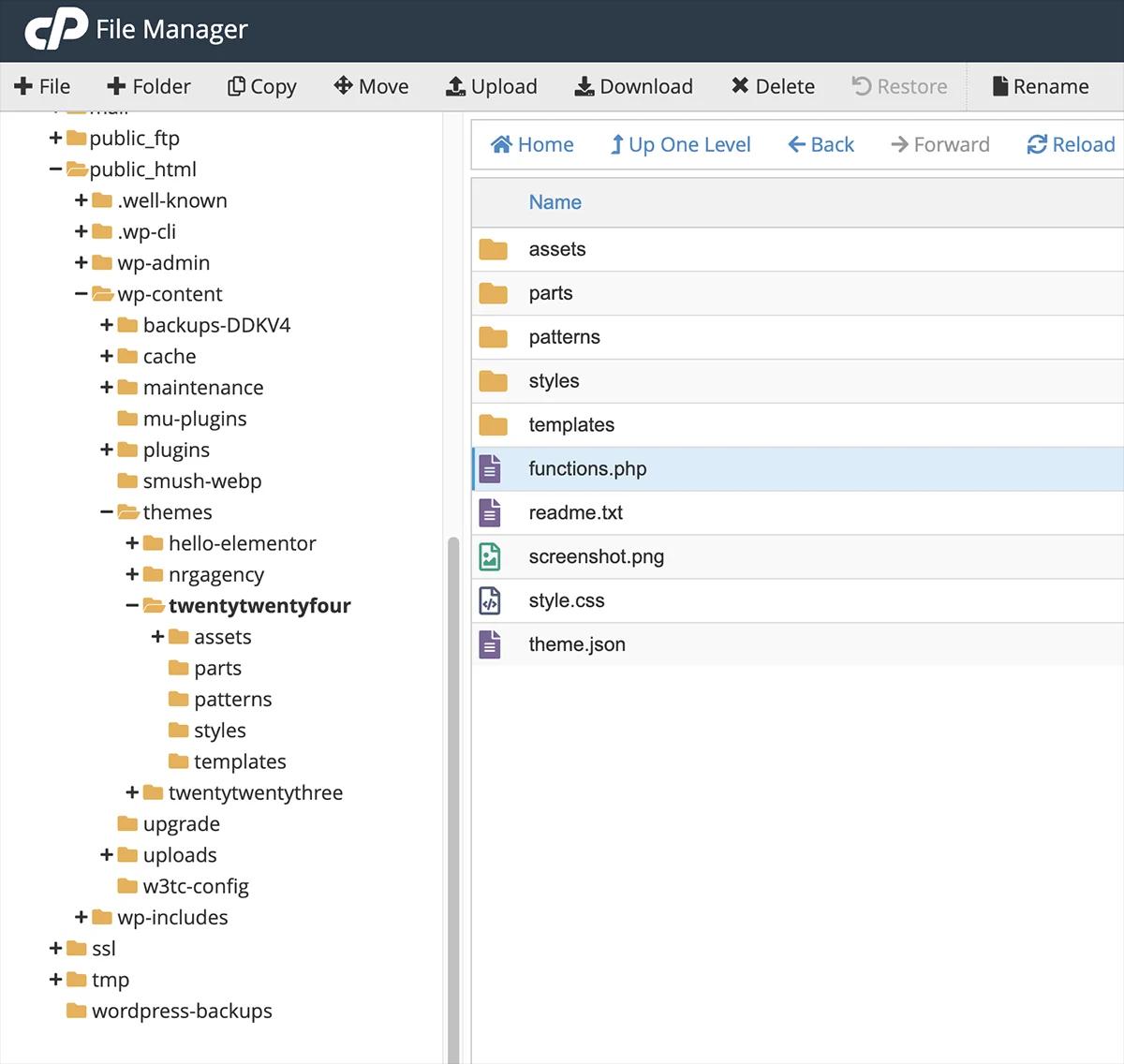Viewport: 1124px width, 1064px height.
Task: Click the Copy toolbar button
Action: click(262, 86)
